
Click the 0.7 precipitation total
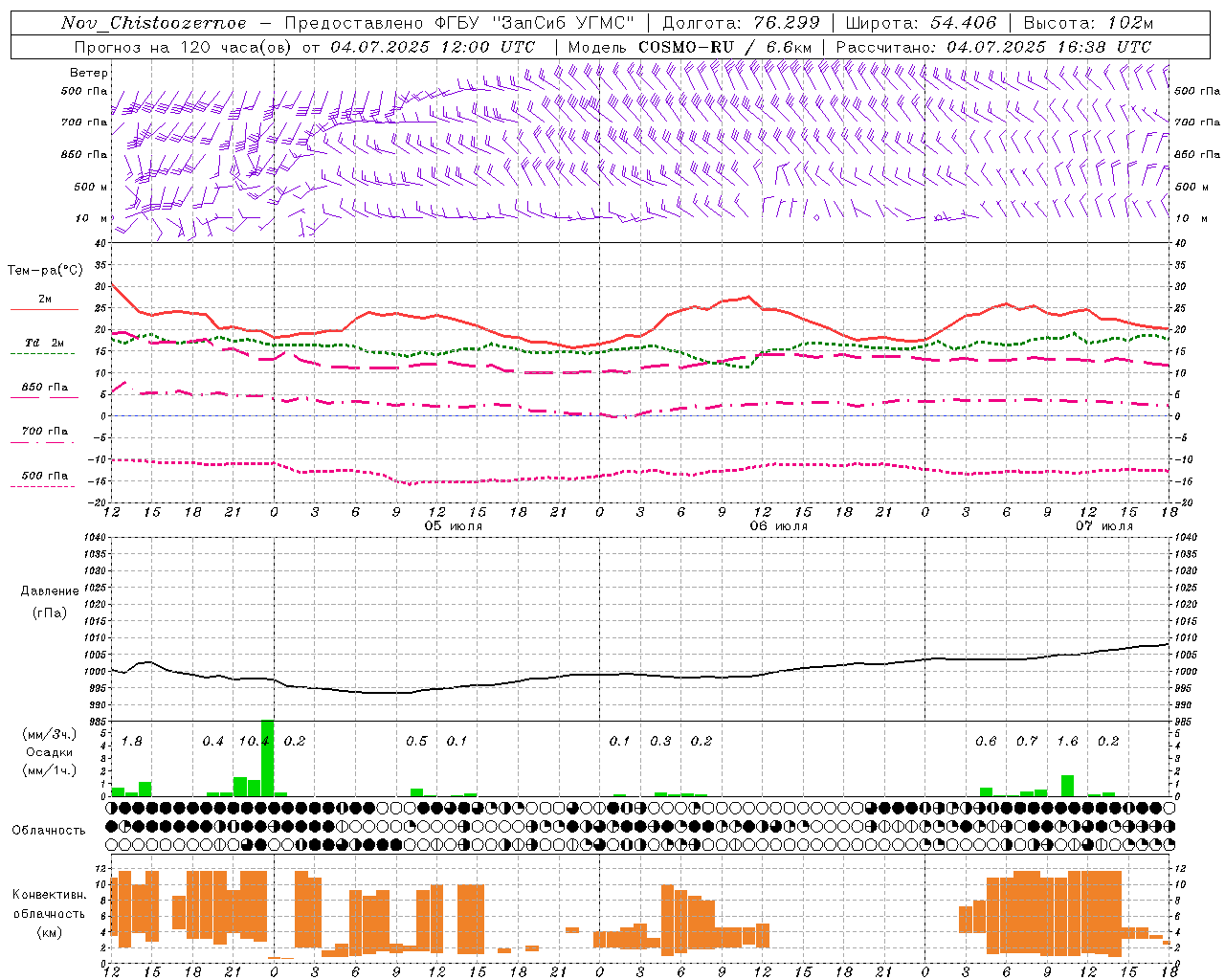pyautogui.click(x=1027, y=742)
